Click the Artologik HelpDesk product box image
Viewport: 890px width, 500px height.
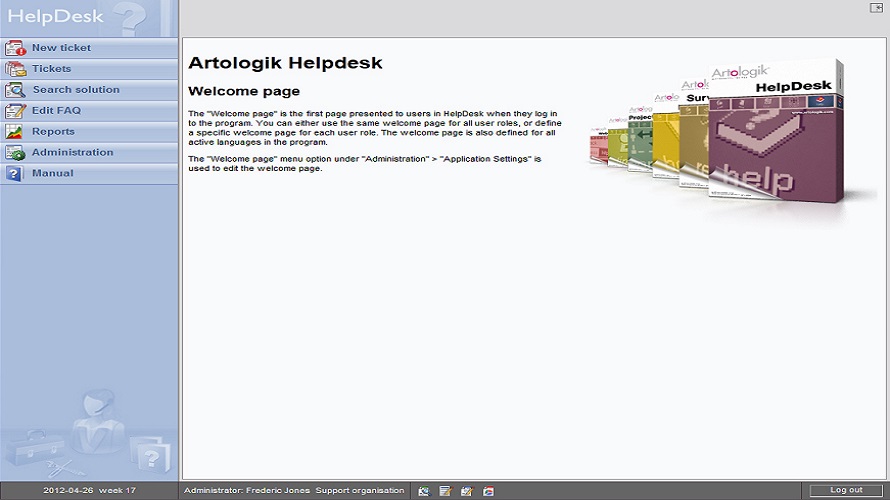pos(776,132)
